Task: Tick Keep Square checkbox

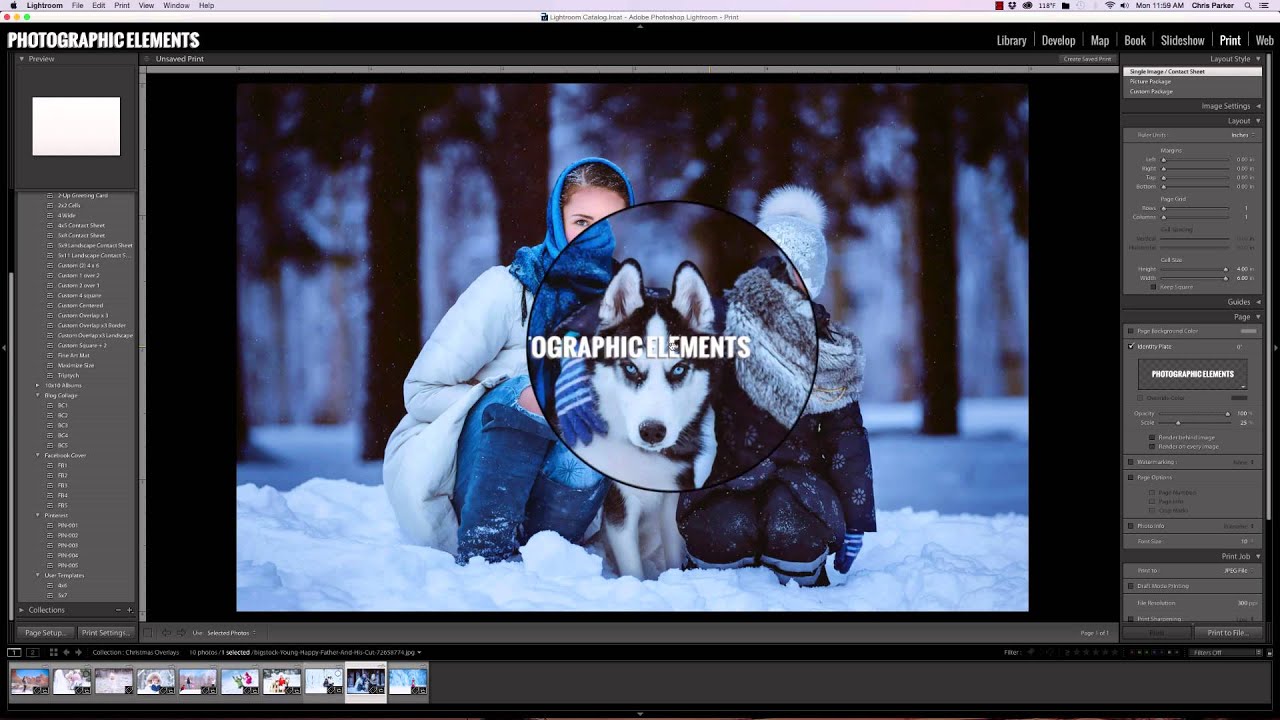Action: [1153, 287]
